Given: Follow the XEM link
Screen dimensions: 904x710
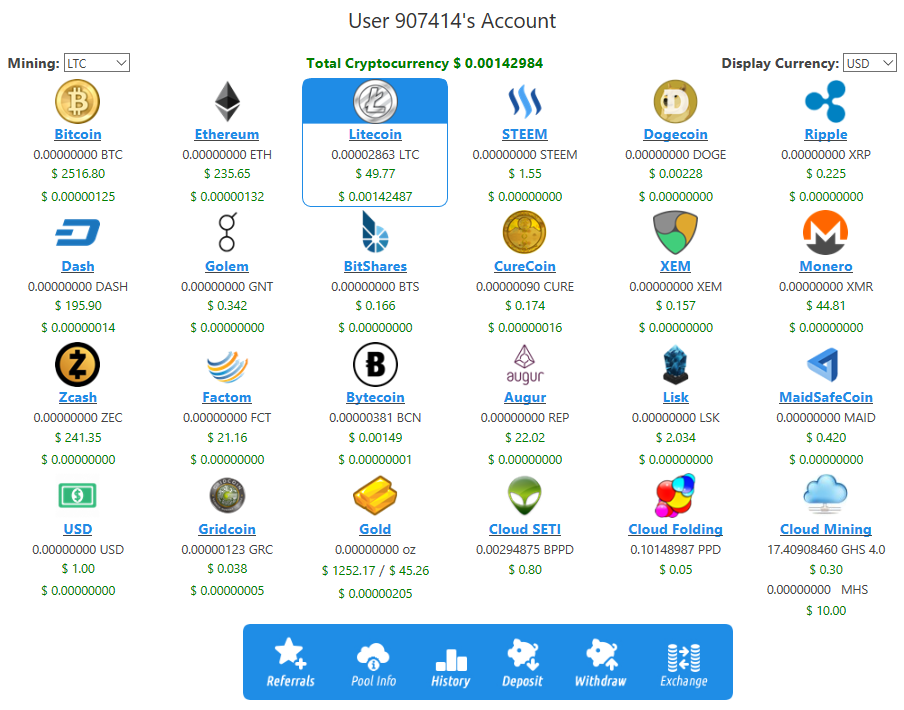Looking at the screenshot, I should [x=675, y=266].
